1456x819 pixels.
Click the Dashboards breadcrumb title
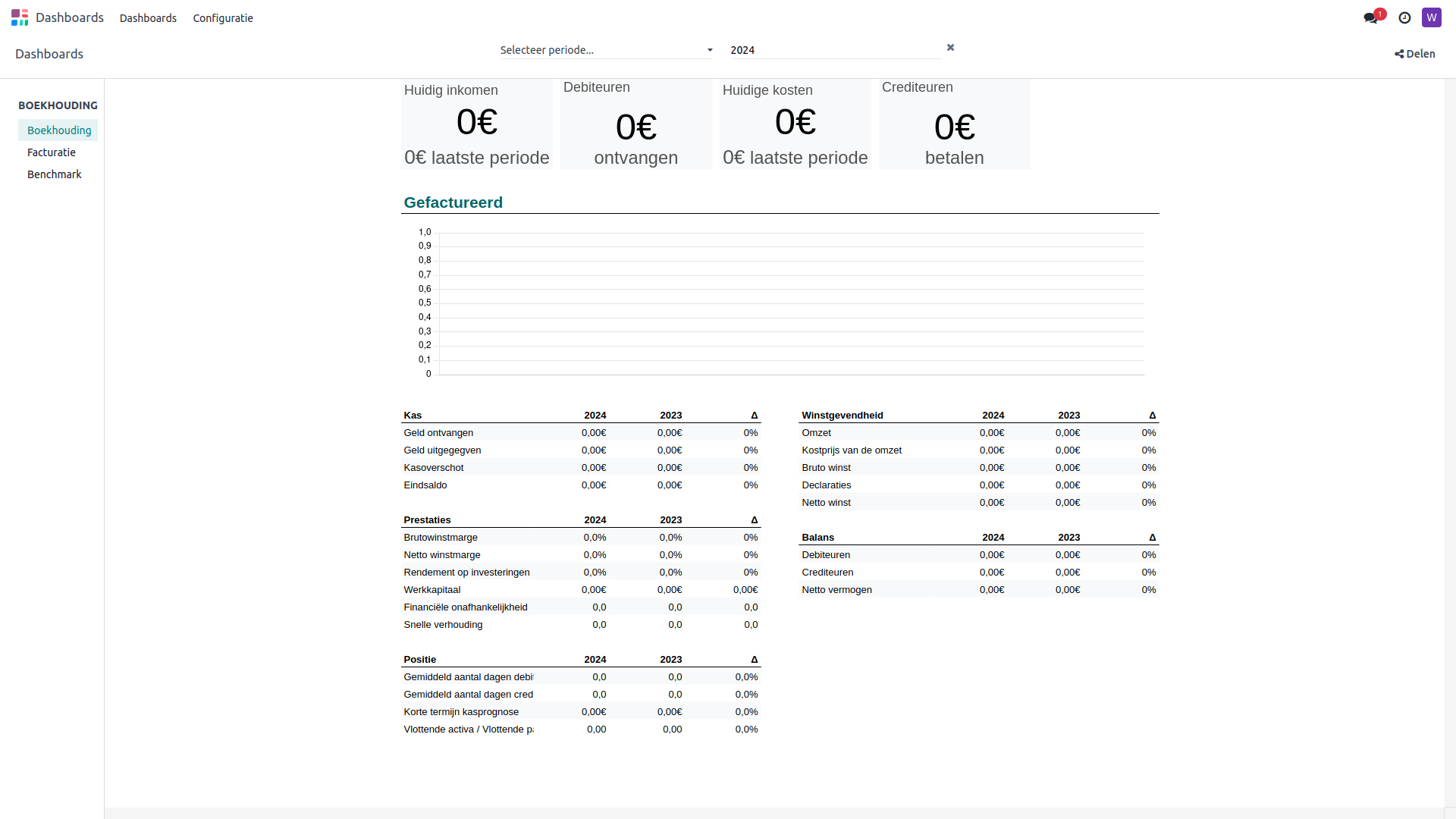pyautogui.click(x=49, y=54)
